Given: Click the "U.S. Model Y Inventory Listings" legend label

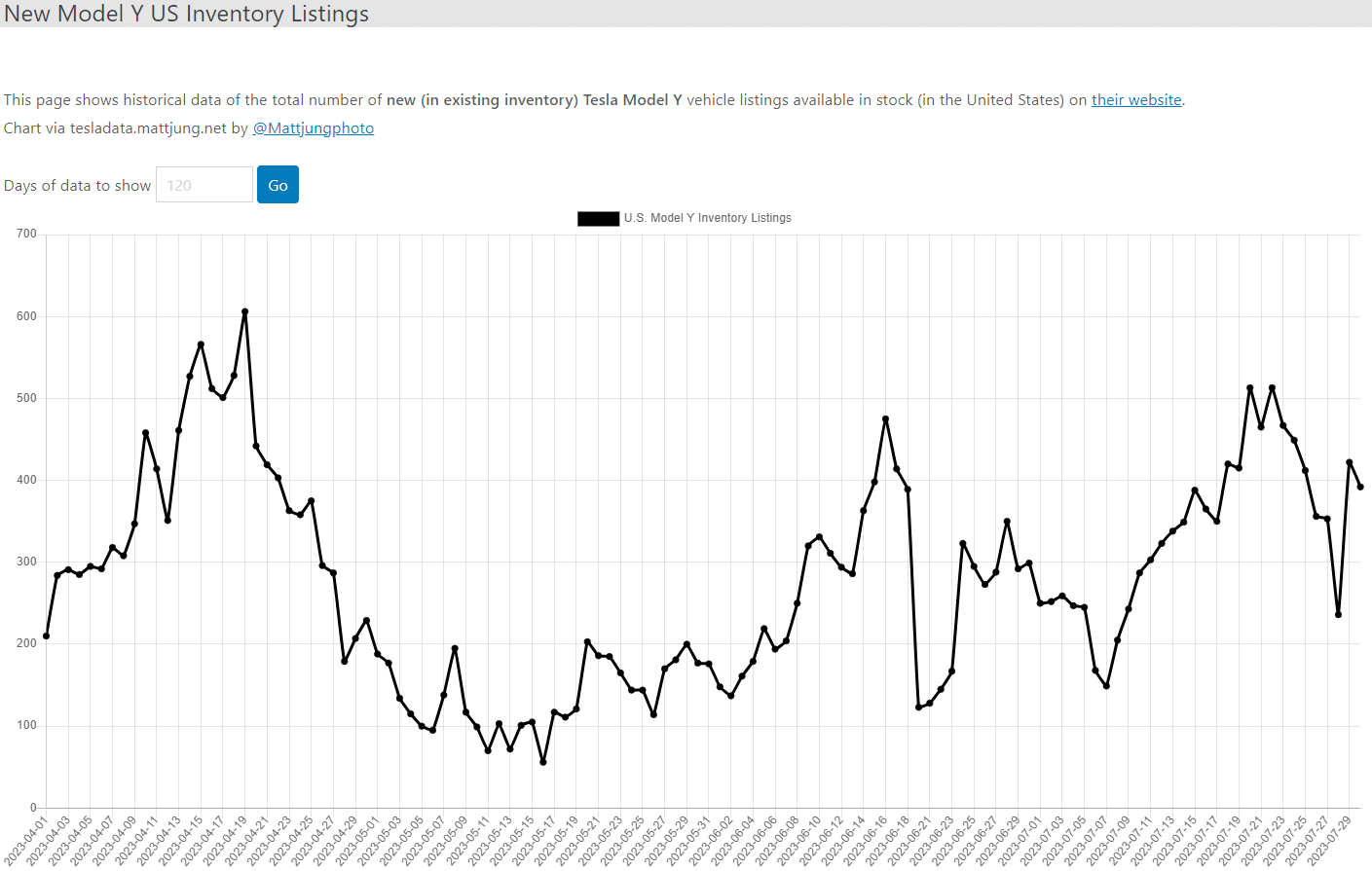Looking at the screenshot, I should click(x=708, y=218).
